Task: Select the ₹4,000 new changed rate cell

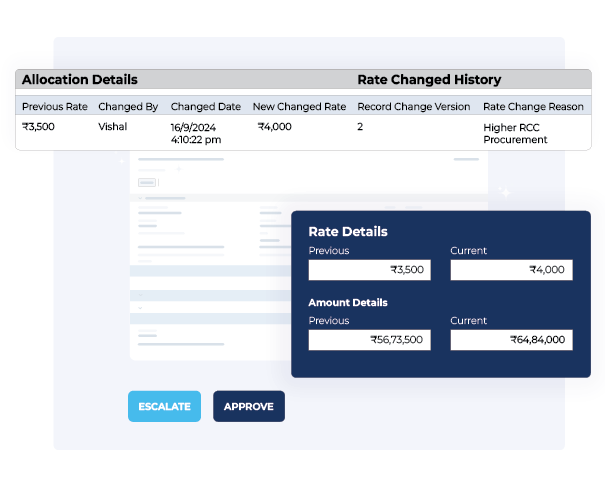Action: pyautogui.click(x=275, y=127)
